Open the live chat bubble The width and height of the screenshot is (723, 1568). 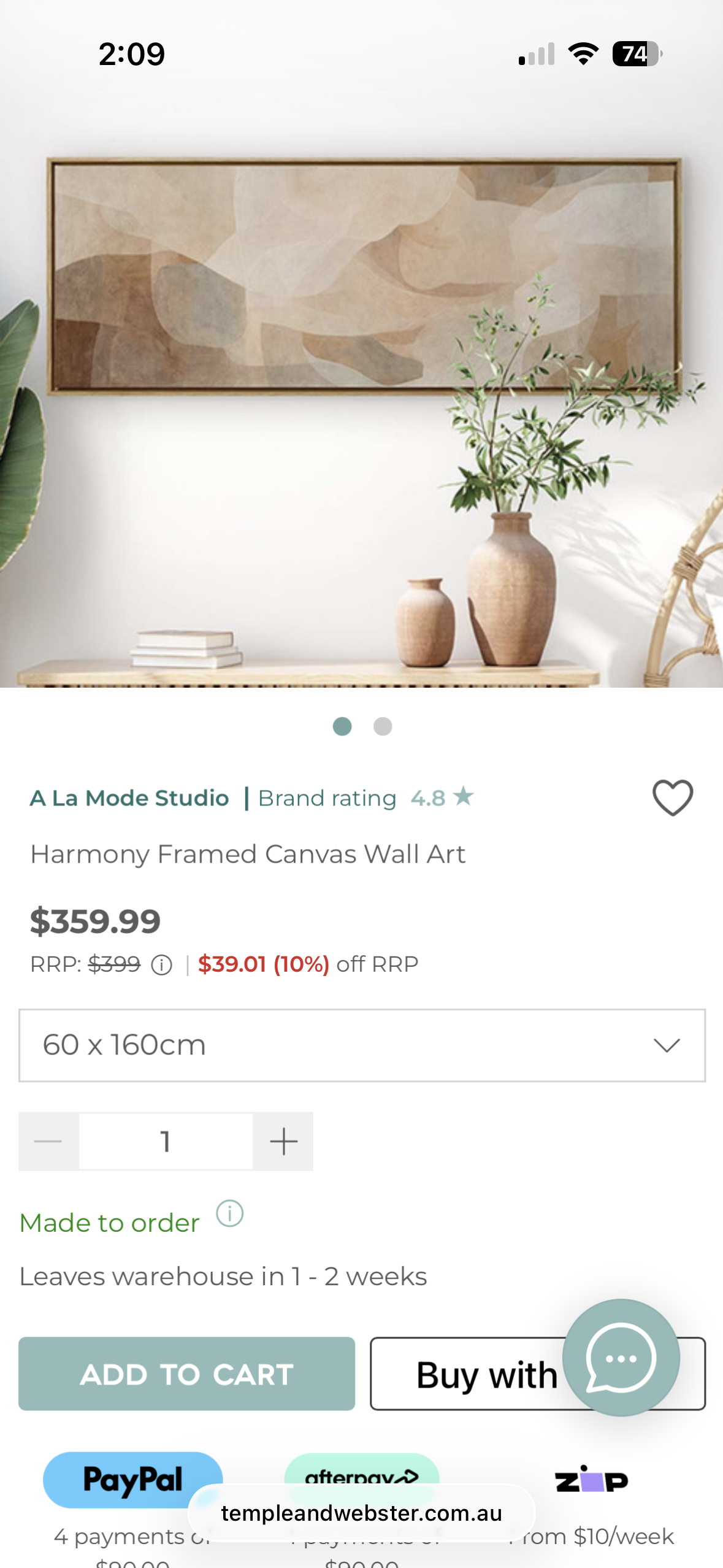tap(621, 1358)
